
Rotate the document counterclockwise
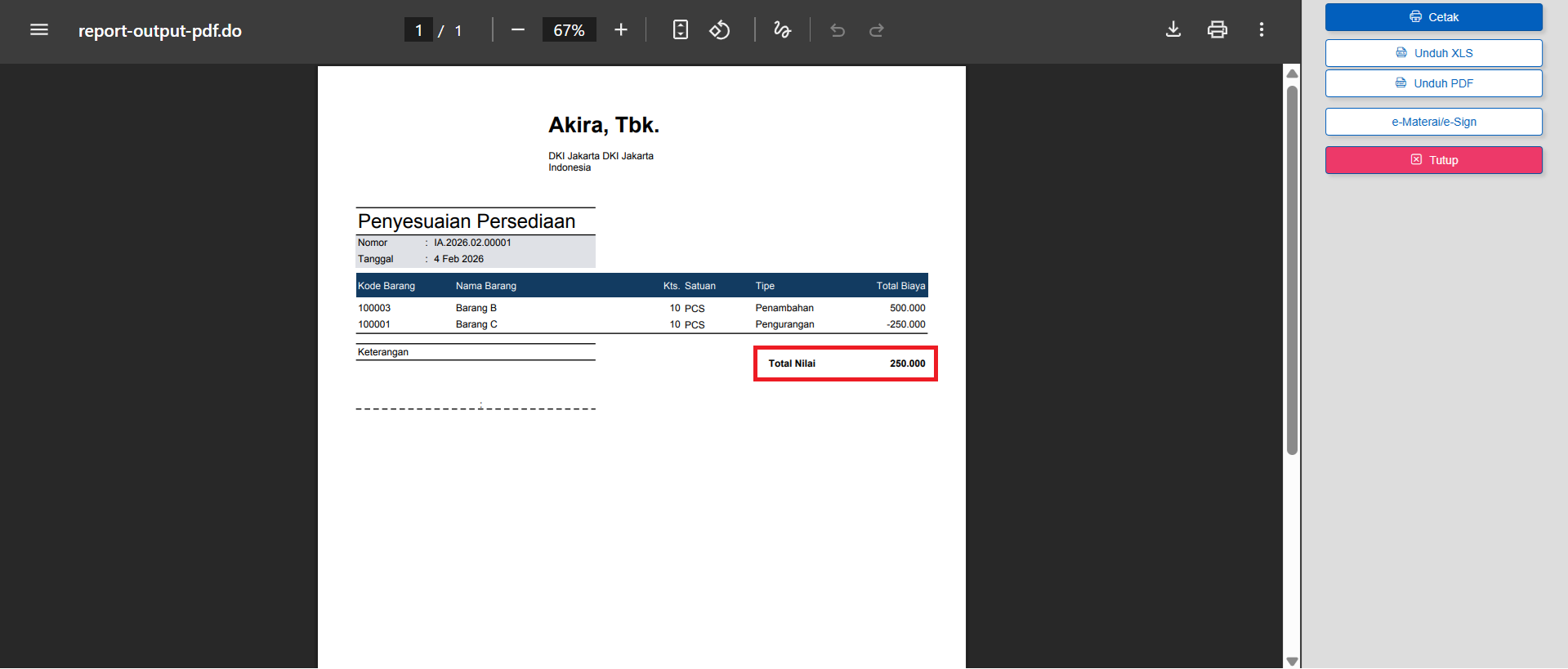coord(719,30)
